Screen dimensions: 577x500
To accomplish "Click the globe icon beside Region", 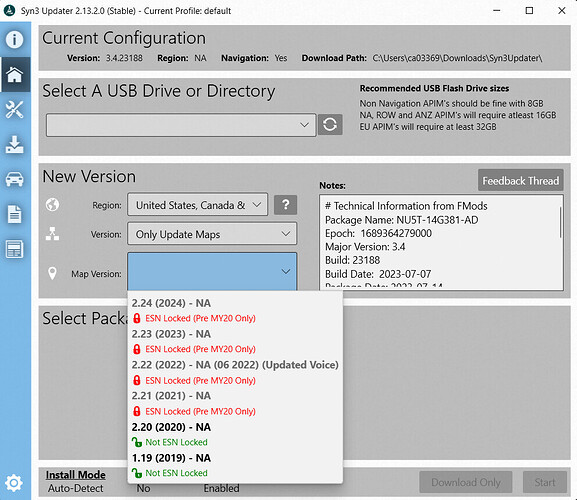I will (52, 204).
